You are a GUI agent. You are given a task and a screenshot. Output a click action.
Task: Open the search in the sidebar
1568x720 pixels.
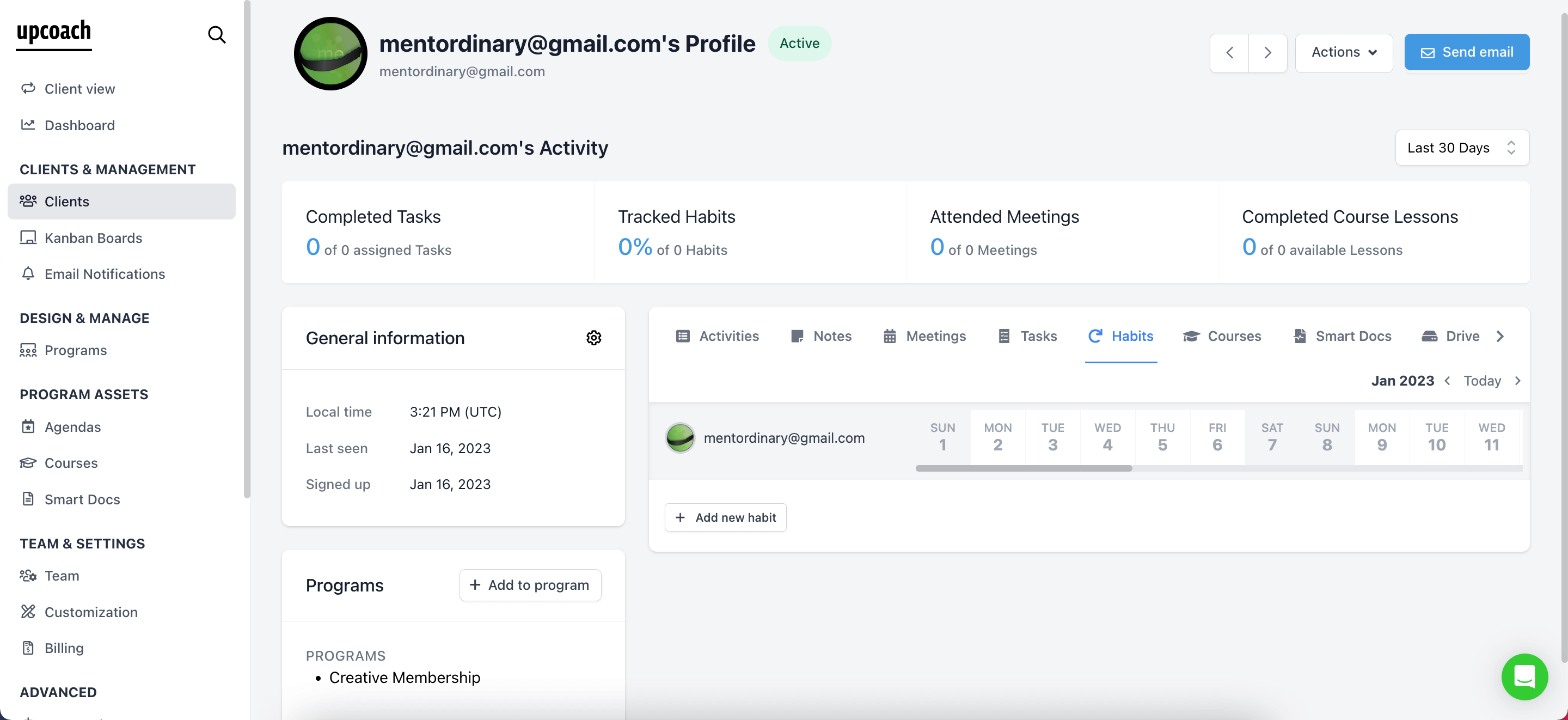[217, 35]
